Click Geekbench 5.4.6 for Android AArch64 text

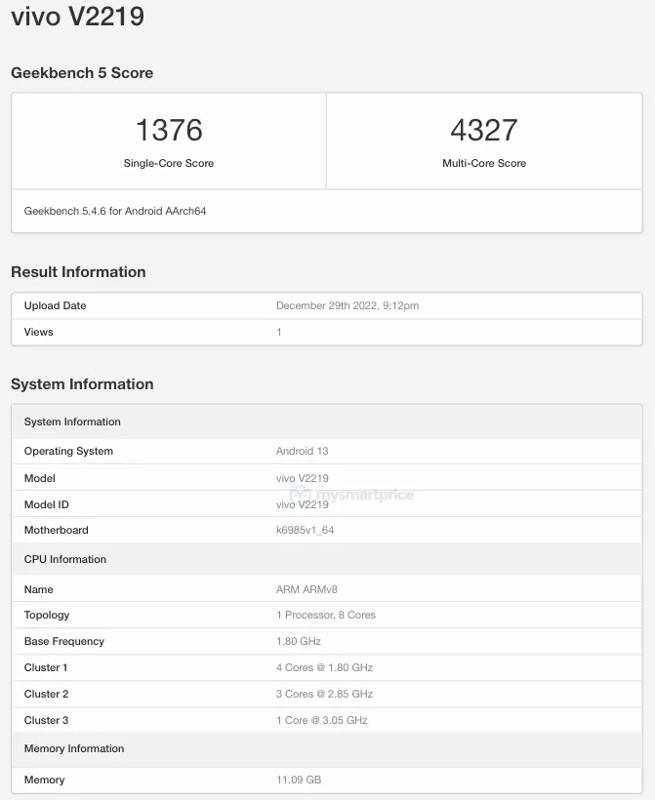click(115, 211)
